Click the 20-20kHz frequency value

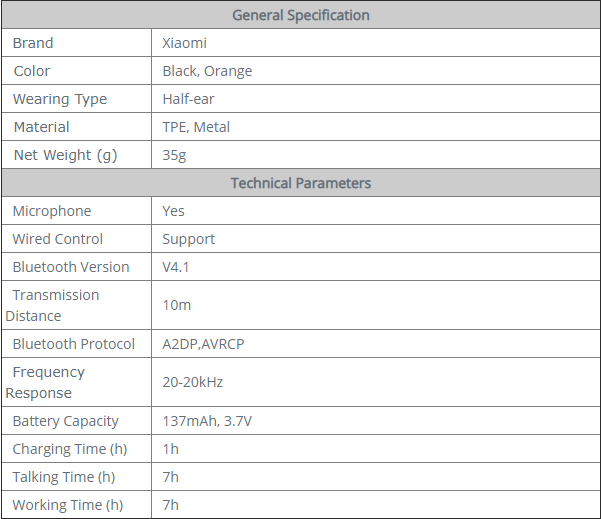coord(193,383)
